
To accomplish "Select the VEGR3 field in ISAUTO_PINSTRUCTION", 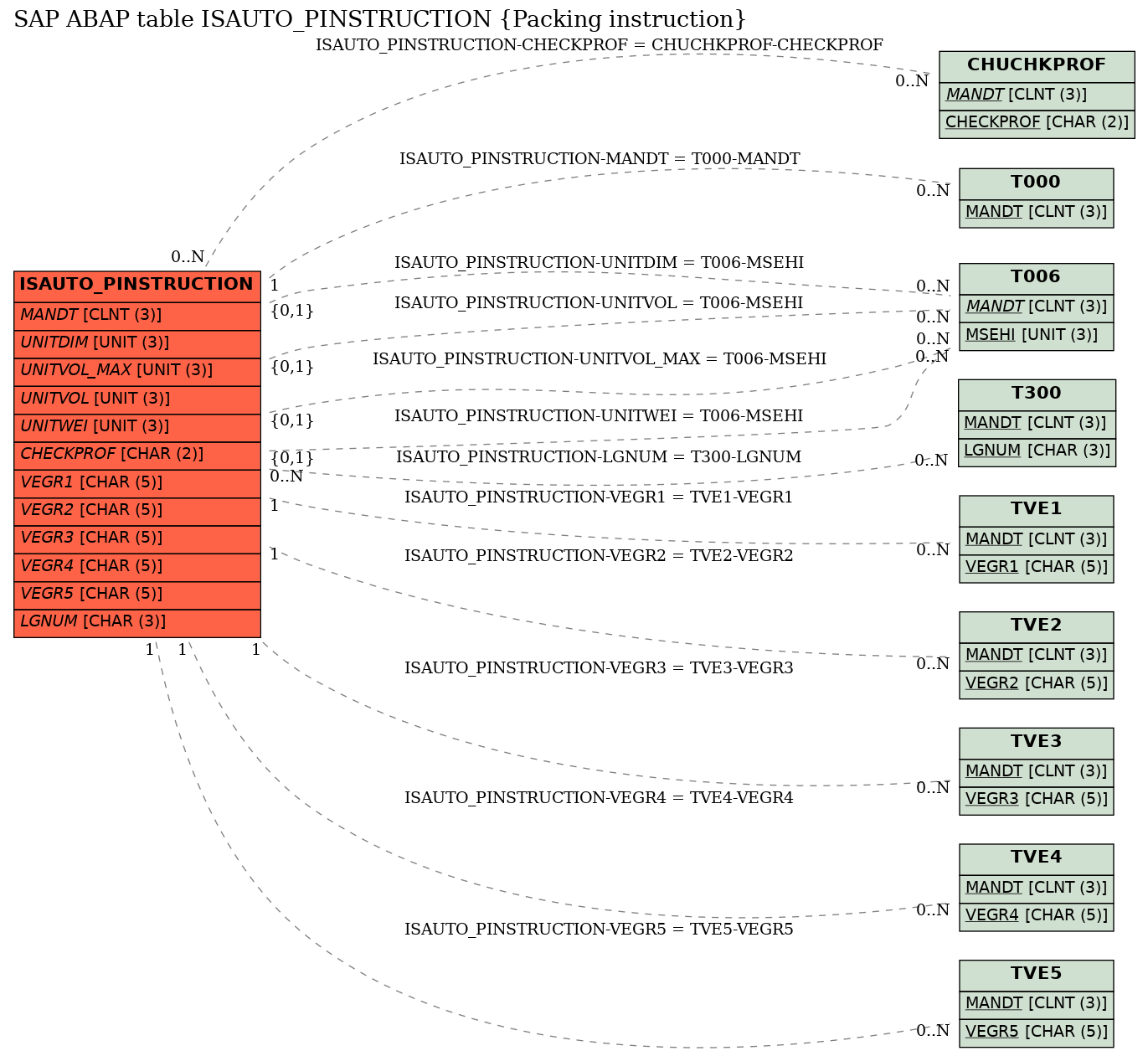I will coord(137,538).
